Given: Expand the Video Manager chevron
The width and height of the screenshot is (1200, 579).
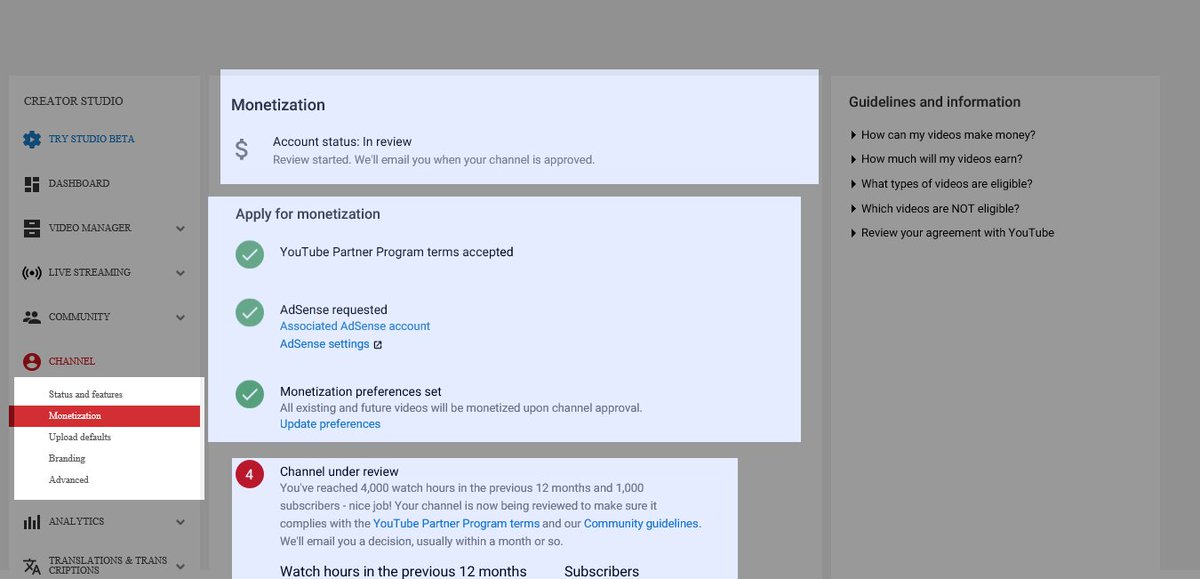Looking at the screenshot, I should coord(181,228).
